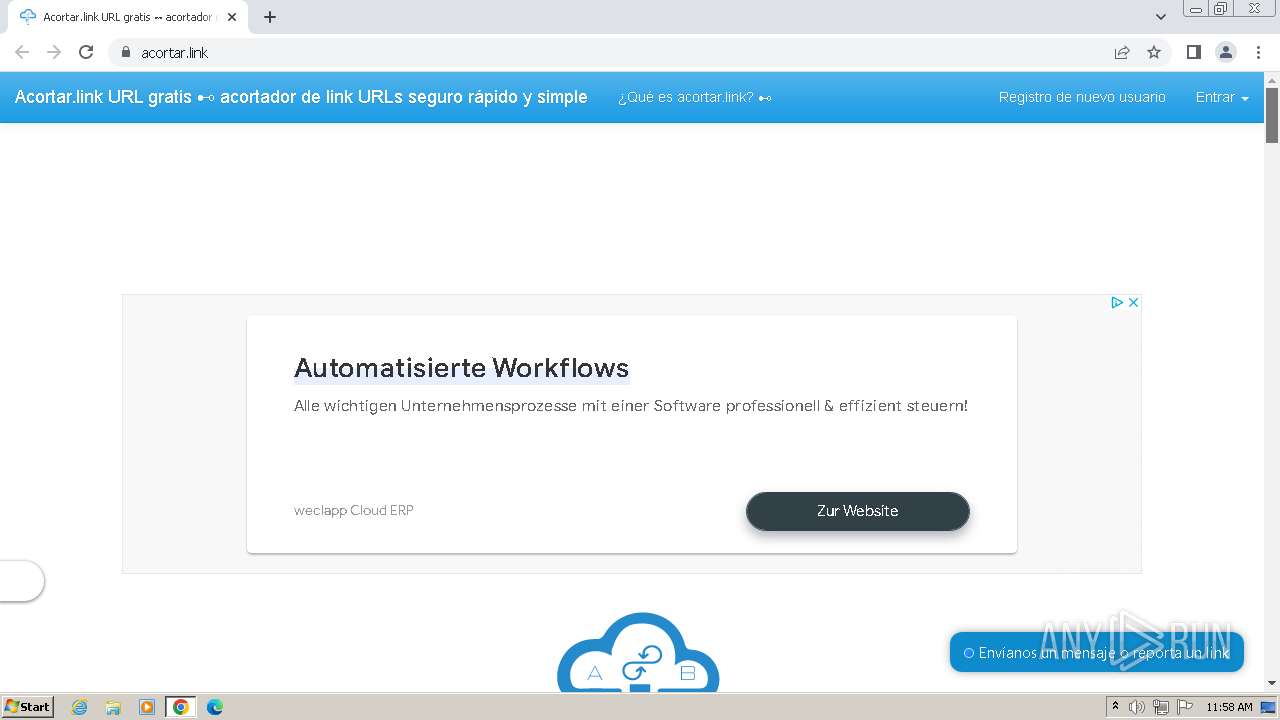Open Chrome three-dot menu

[1258, 52]
